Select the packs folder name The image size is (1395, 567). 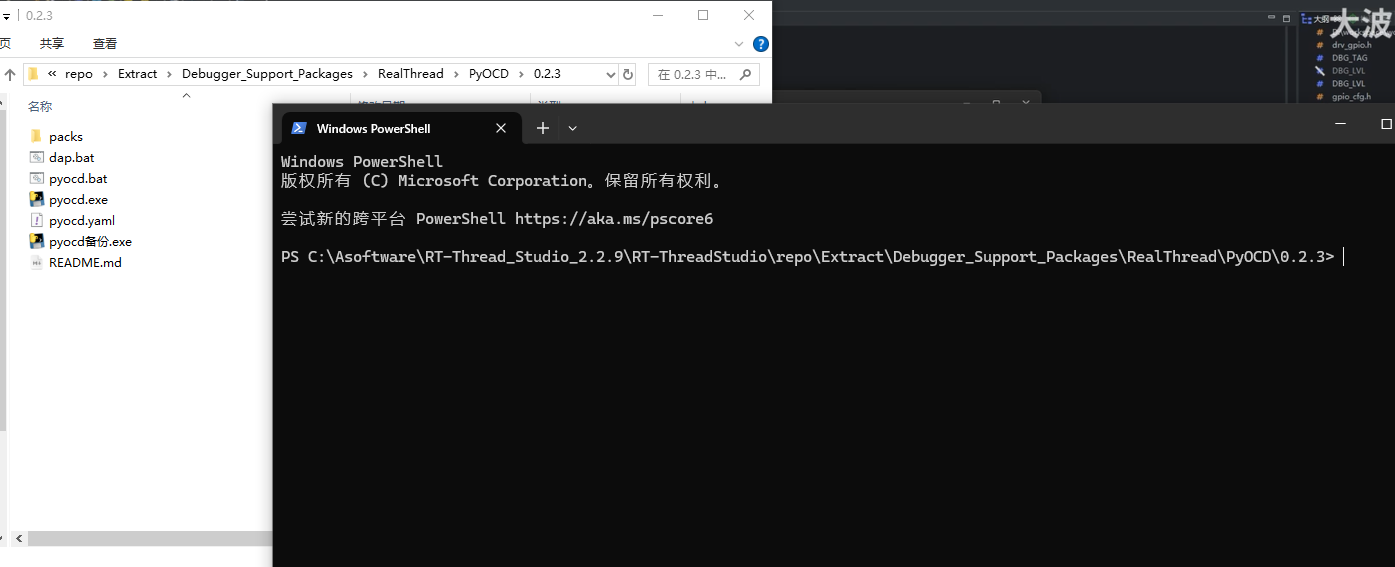point(66,137)
